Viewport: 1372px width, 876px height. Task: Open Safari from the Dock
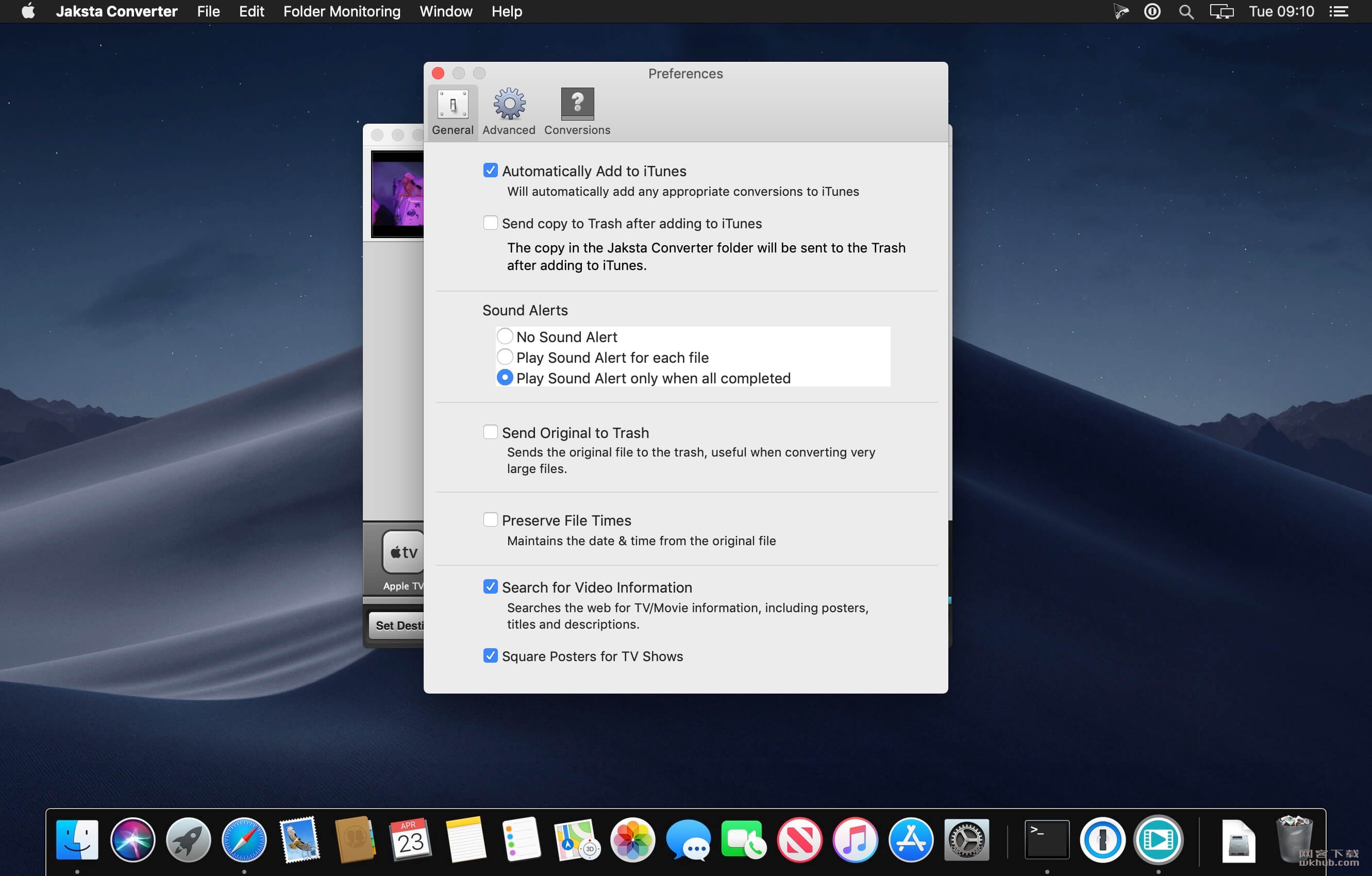click(x=244, y=839)
